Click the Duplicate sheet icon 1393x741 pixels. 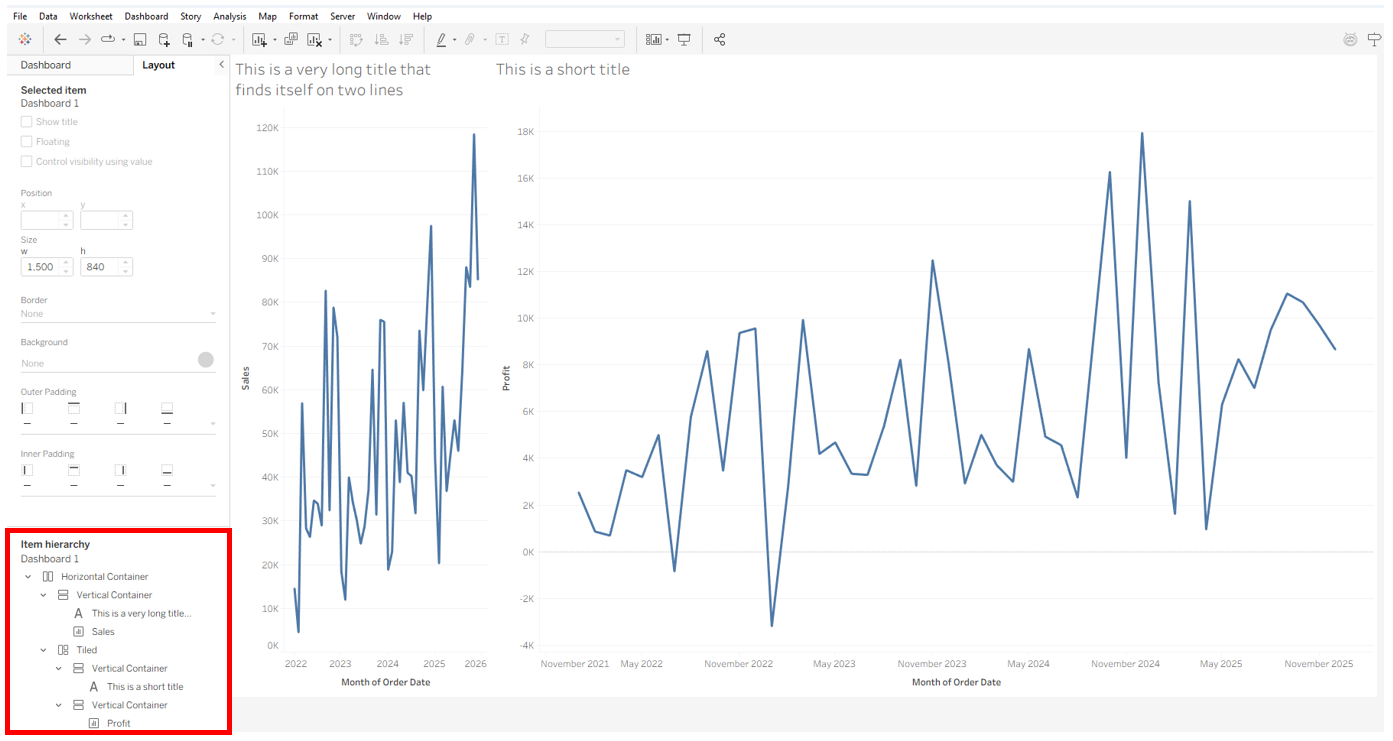coord(291,39)
